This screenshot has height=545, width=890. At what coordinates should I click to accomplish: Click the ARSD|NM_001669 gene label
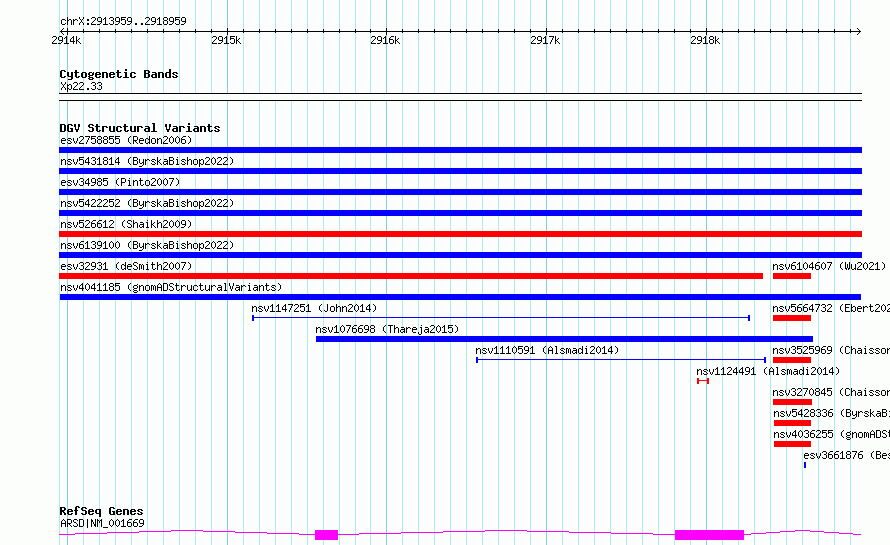102,523
